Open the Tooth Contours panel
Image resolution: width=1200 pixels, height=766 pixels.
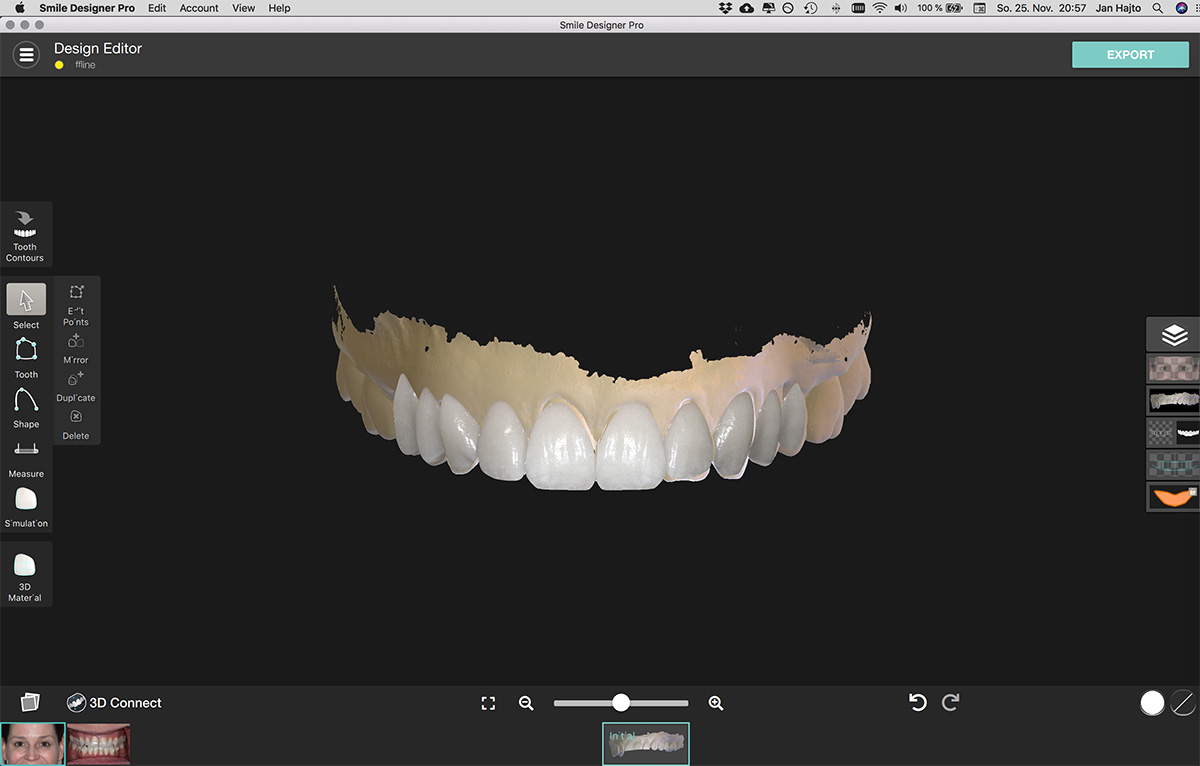click(x=25, y=235)
